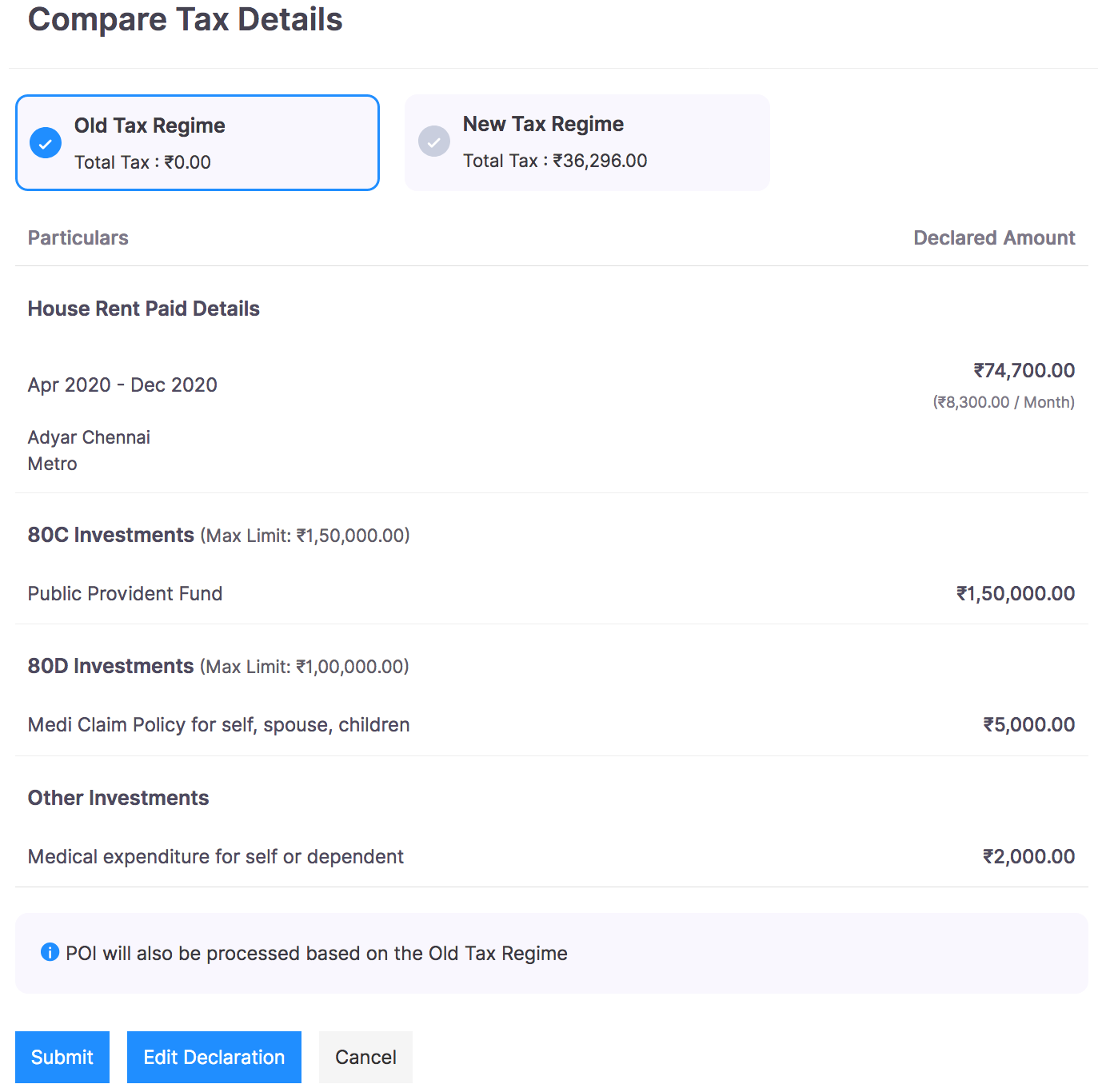Screen dimensions: 1098x1092
Task: Click the info icon beside POI notice
Action: pos(50,952)
